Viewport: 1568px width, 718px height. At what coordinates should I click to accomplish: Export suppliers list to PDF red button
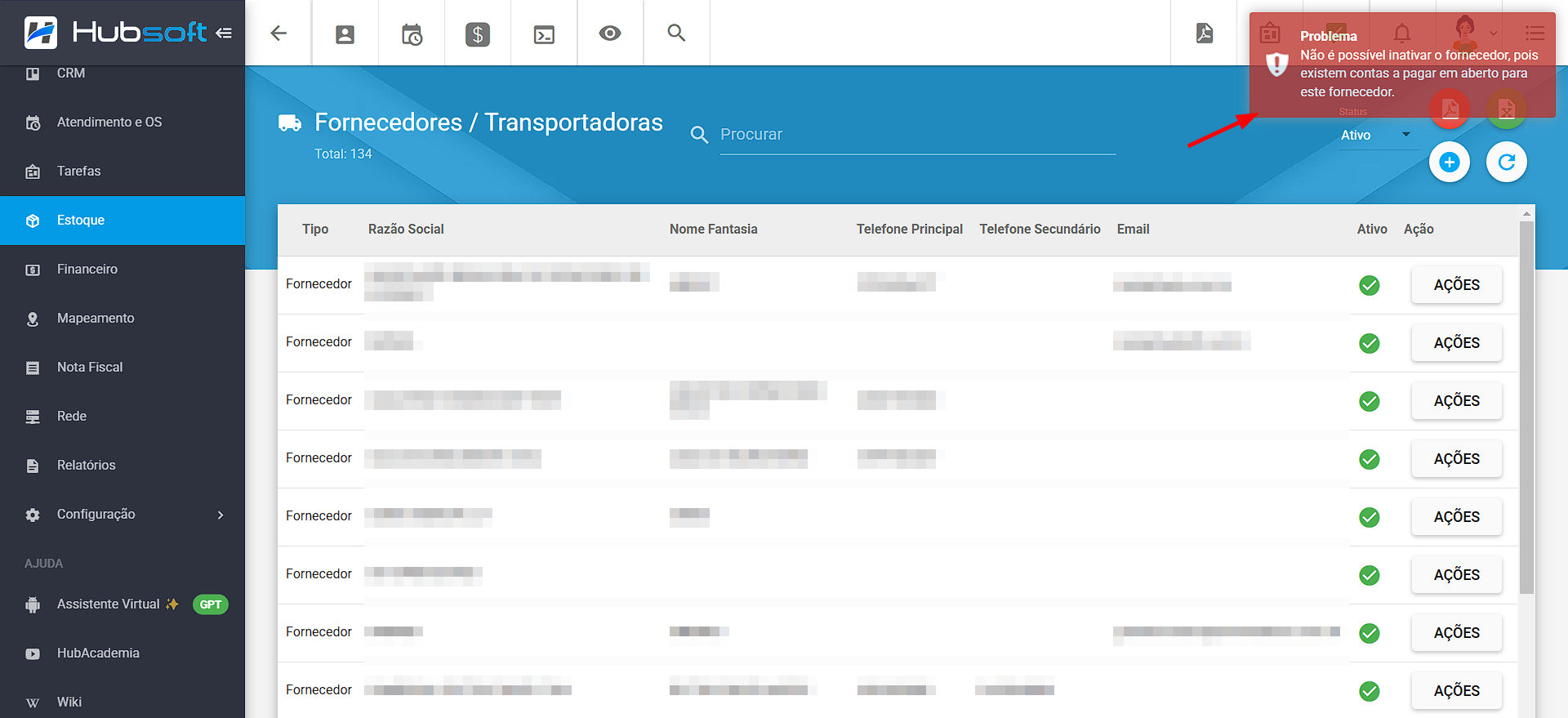click(1450, 108)
